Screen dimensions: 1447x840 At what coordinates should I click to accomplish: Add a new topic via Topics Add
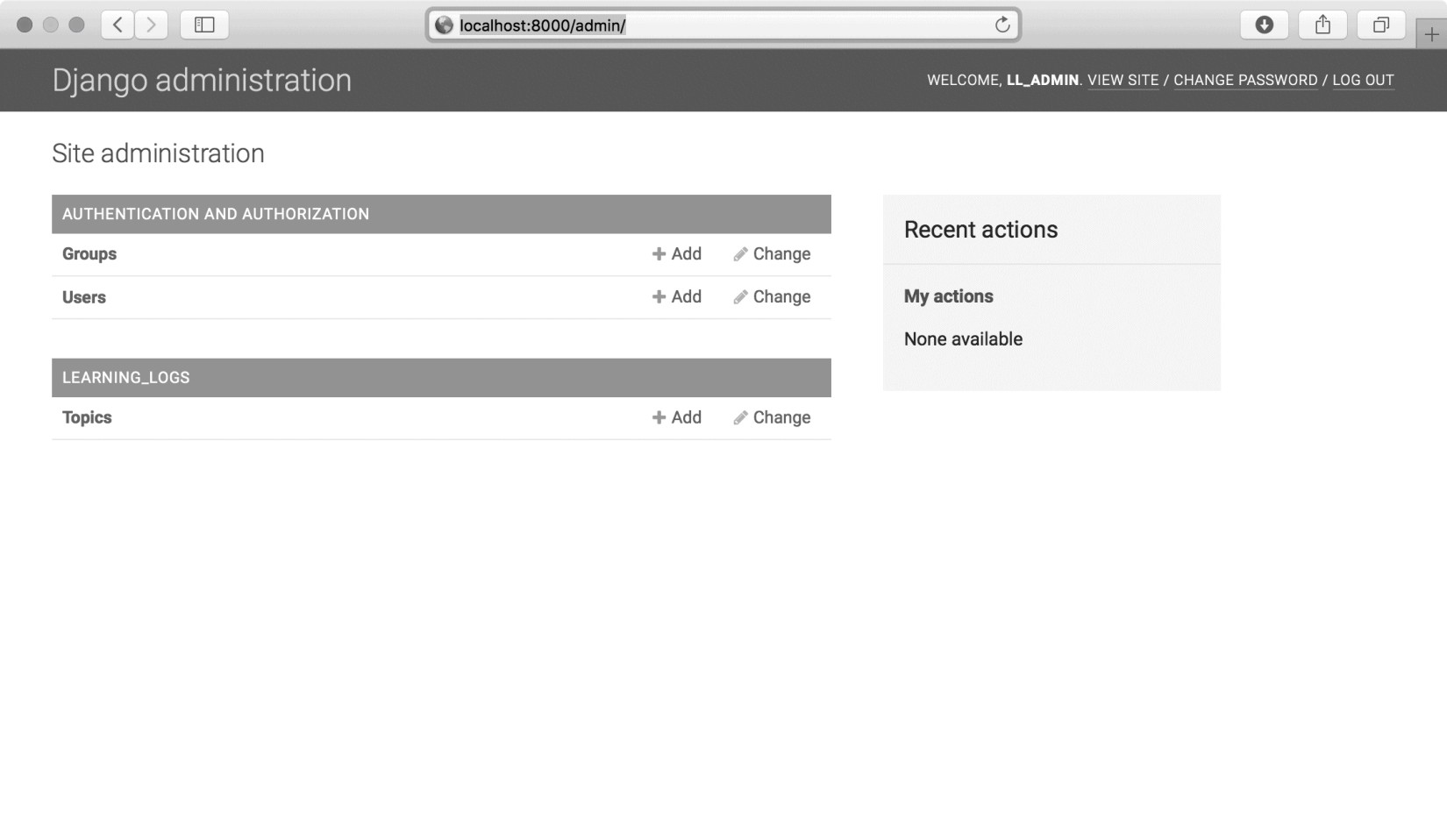676,417
